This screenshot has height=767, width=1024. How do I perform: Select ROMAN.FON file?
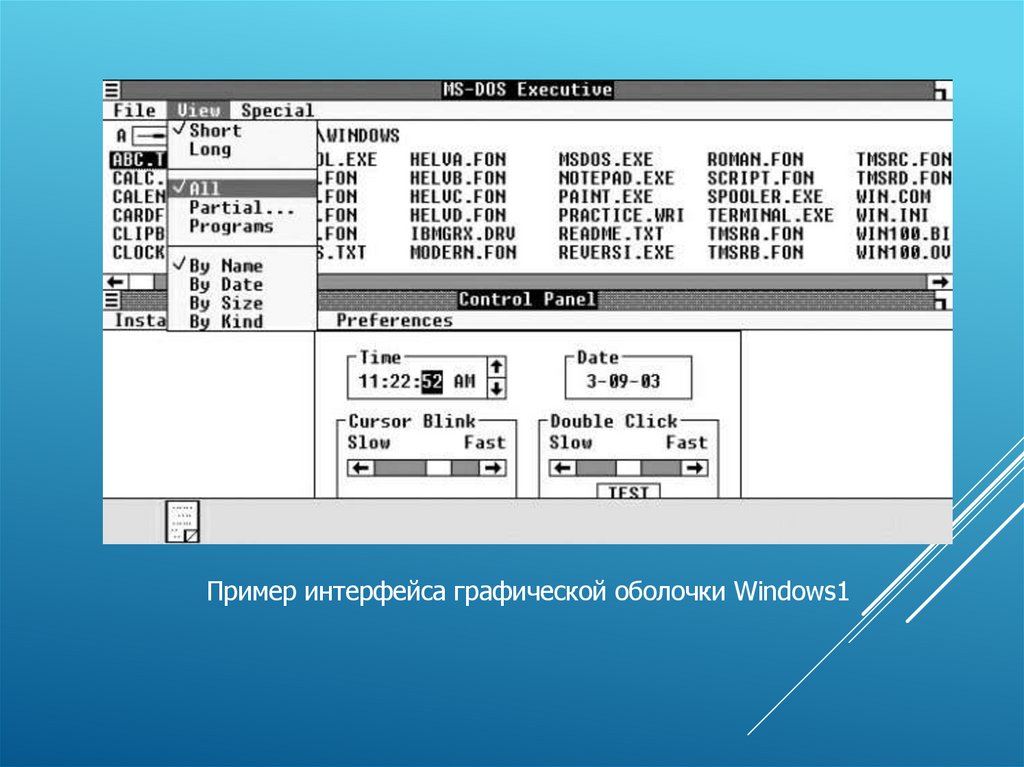(755, 159)
